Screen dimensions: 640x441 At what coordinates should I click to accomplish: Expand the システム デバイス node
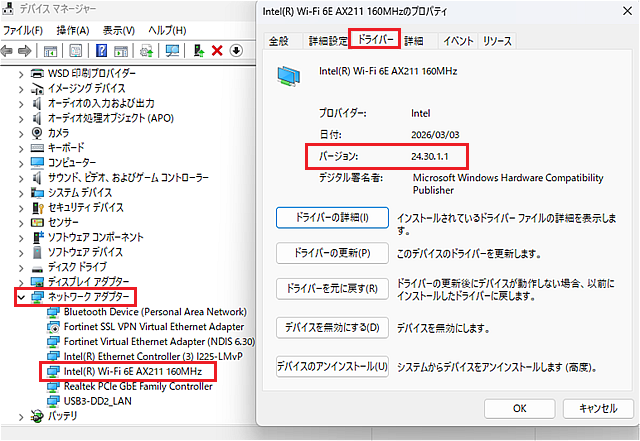pos(21,193)
